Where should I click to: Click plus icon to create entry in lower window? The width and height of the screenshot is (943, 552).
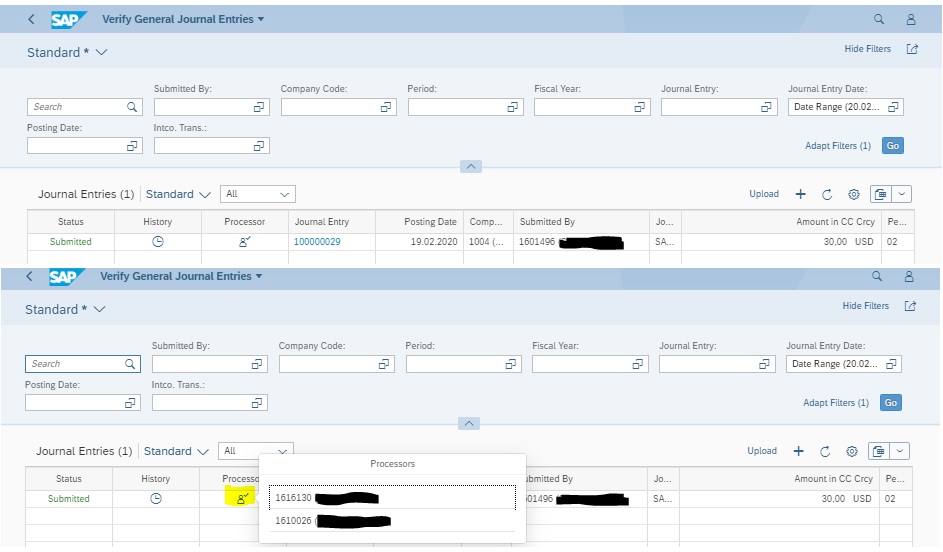[799, 450]
